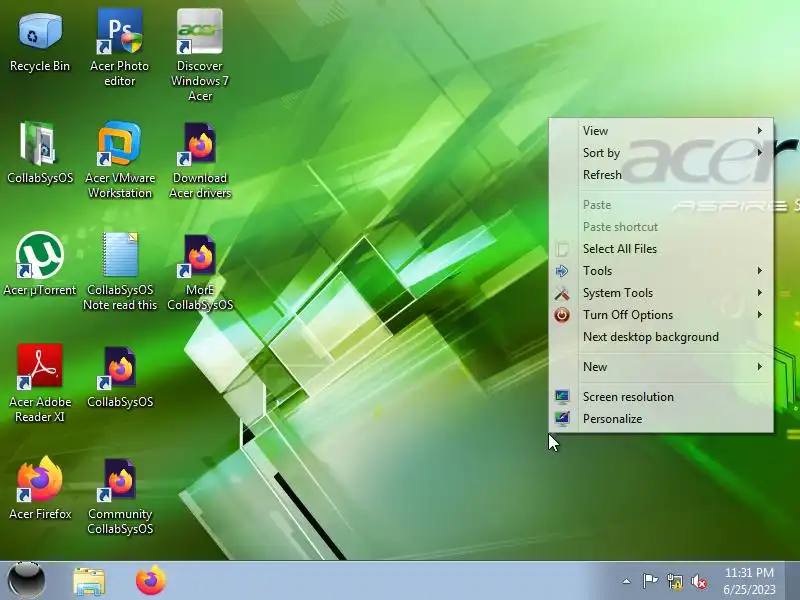The height and width of the screenshot is (600, 800).
Task: Expand the Turn Off Options submenu
Action: 661,315
